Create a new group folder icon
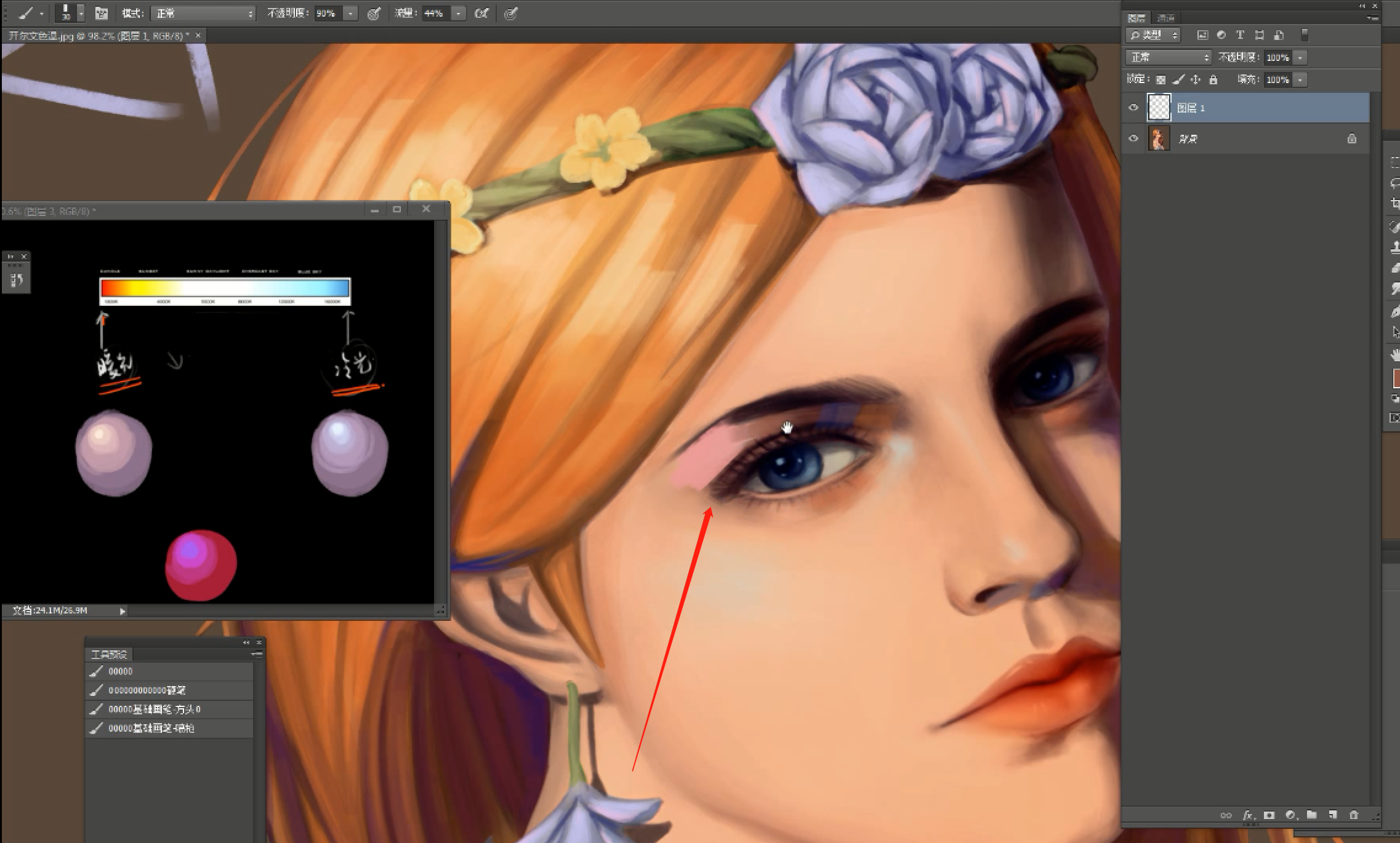This screenshot has height=843, width=1400. click(1311, 815)
